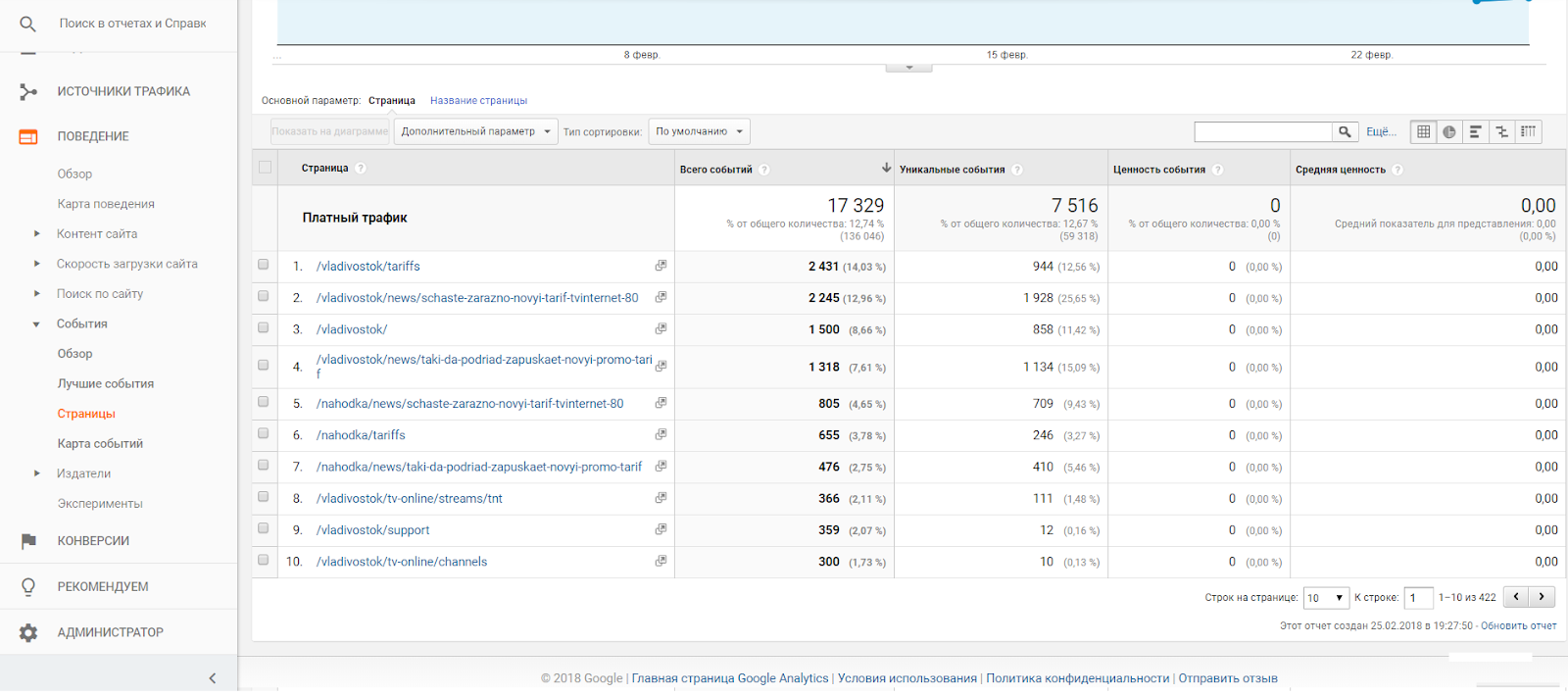The height and width of the screenshot is (695, 1568).
Task: Click the table filter search input field
Action: [1263, 131]
